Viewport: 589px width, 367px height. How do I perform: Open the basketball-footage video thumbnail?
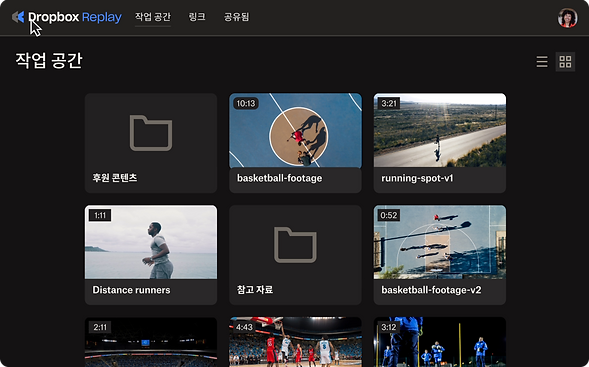(295, 130)
